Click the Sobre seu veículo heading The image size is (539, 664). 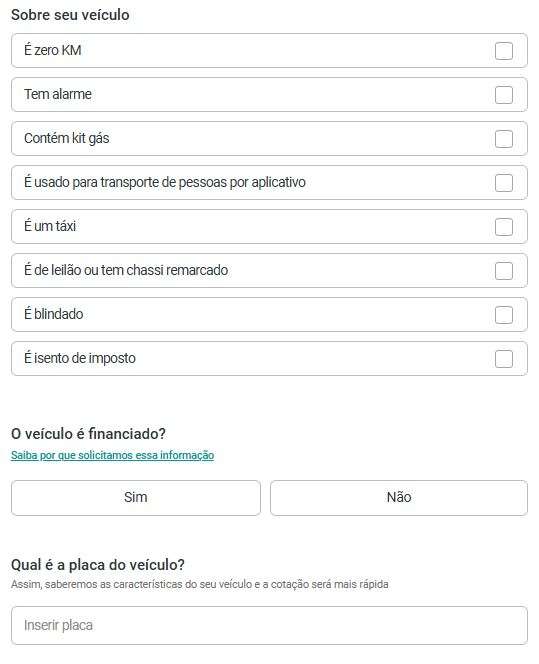[x=70, y=15]
